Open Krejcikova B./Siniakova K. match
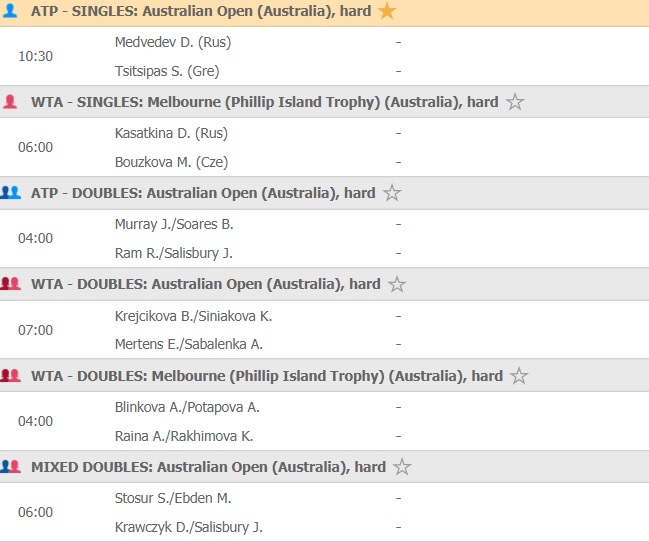 coord(193,316)
